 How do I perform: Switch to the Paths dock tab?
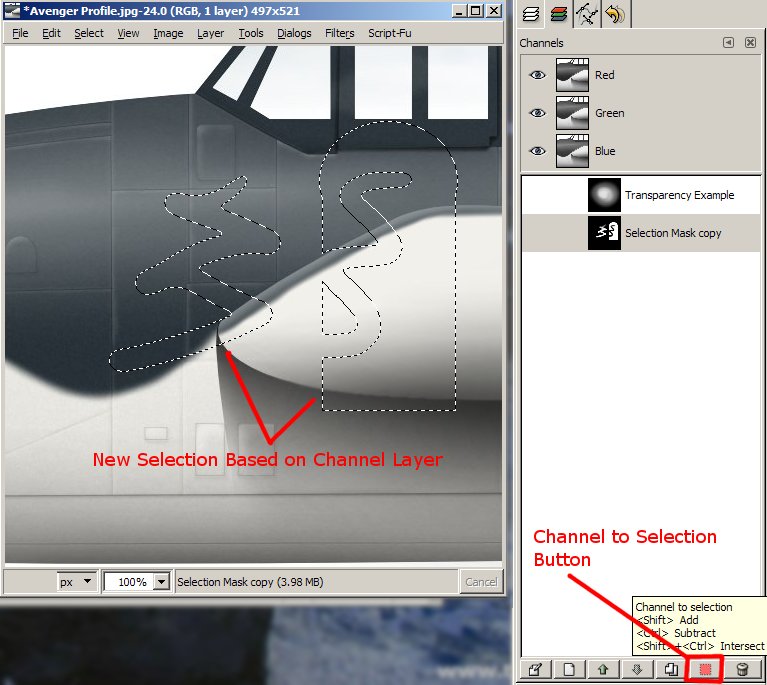587,14
